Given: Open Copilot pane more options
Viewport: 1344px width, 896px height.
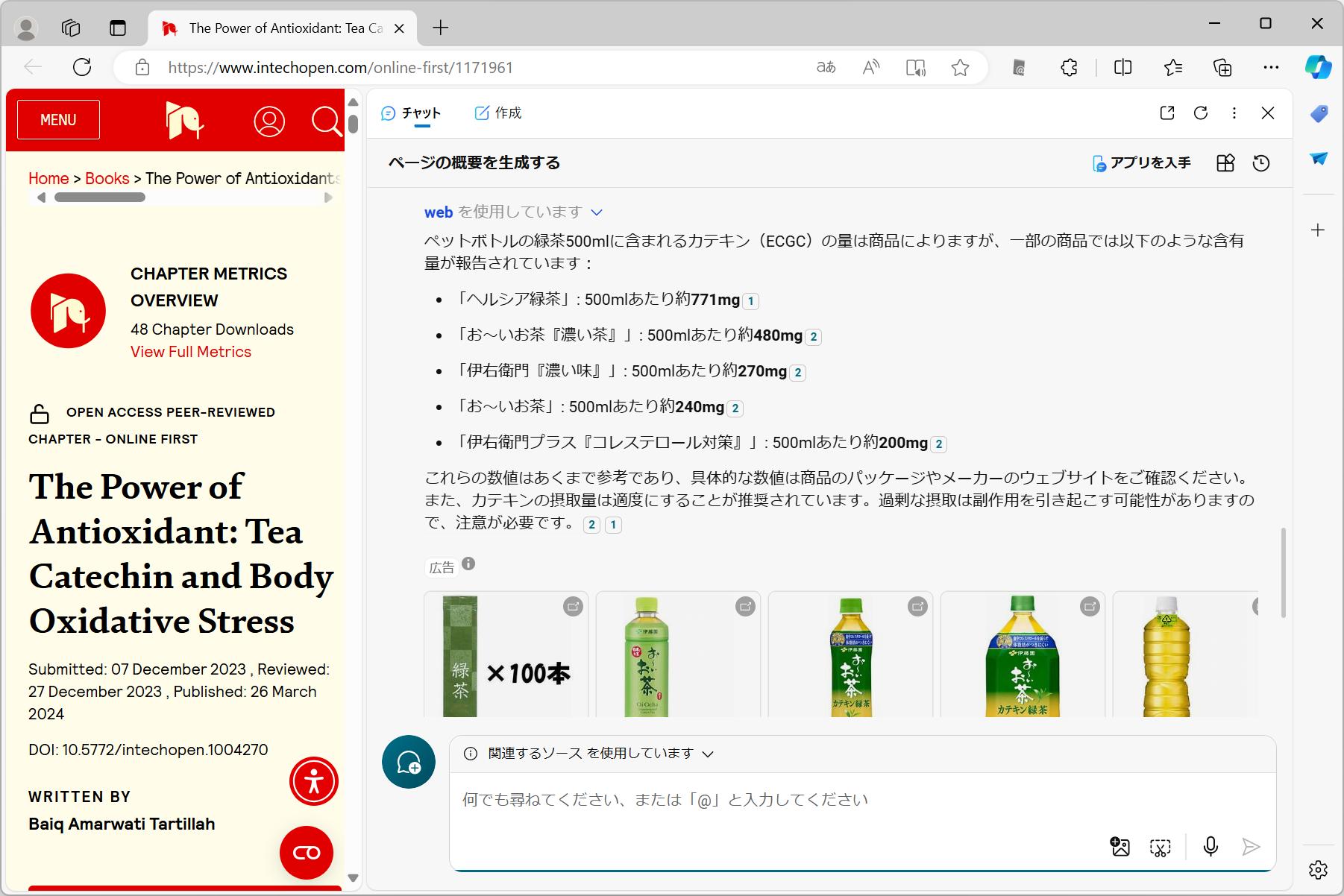Looking at the screenshot, I should tap(1234, 113).
